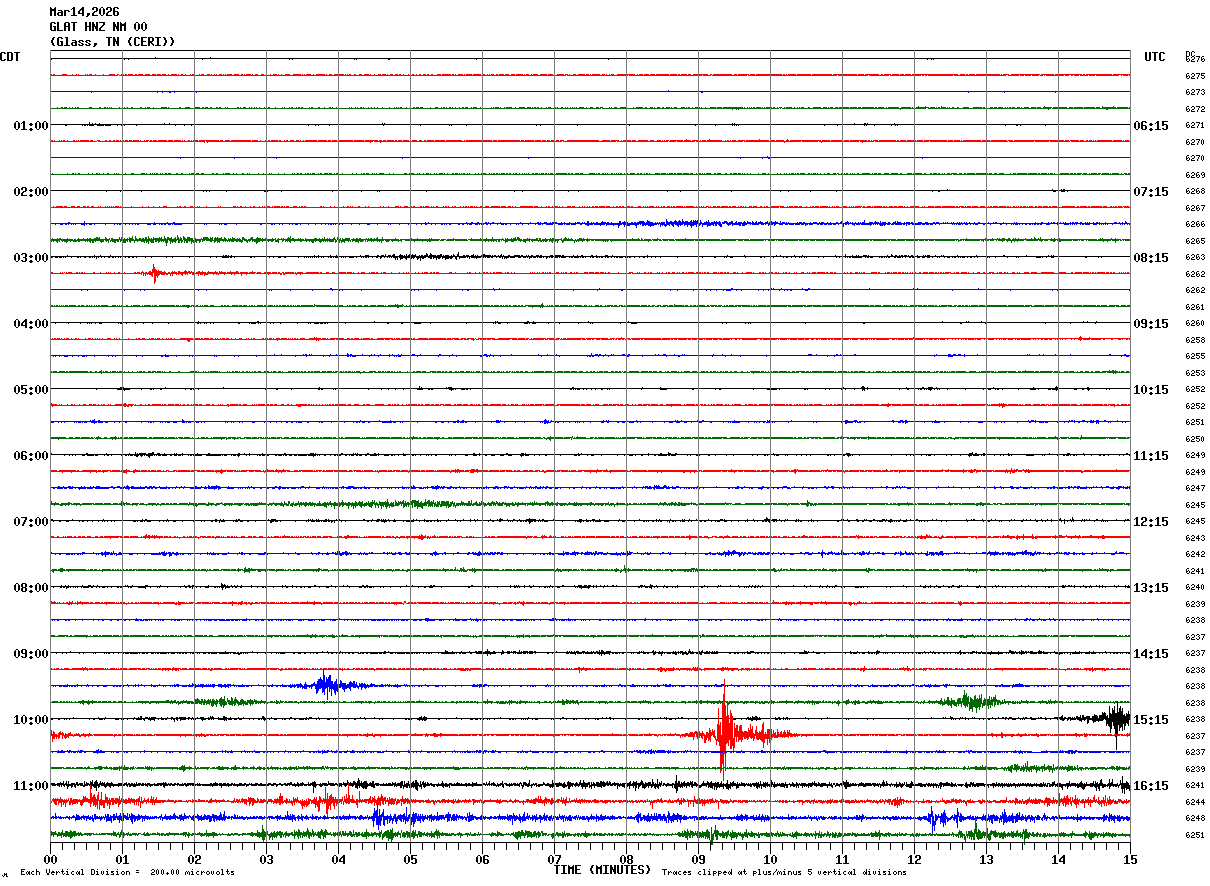The width and height of the screenshot is (1210, 886).
Task: Click the 09:15 UTC label
Action: 1151,324
